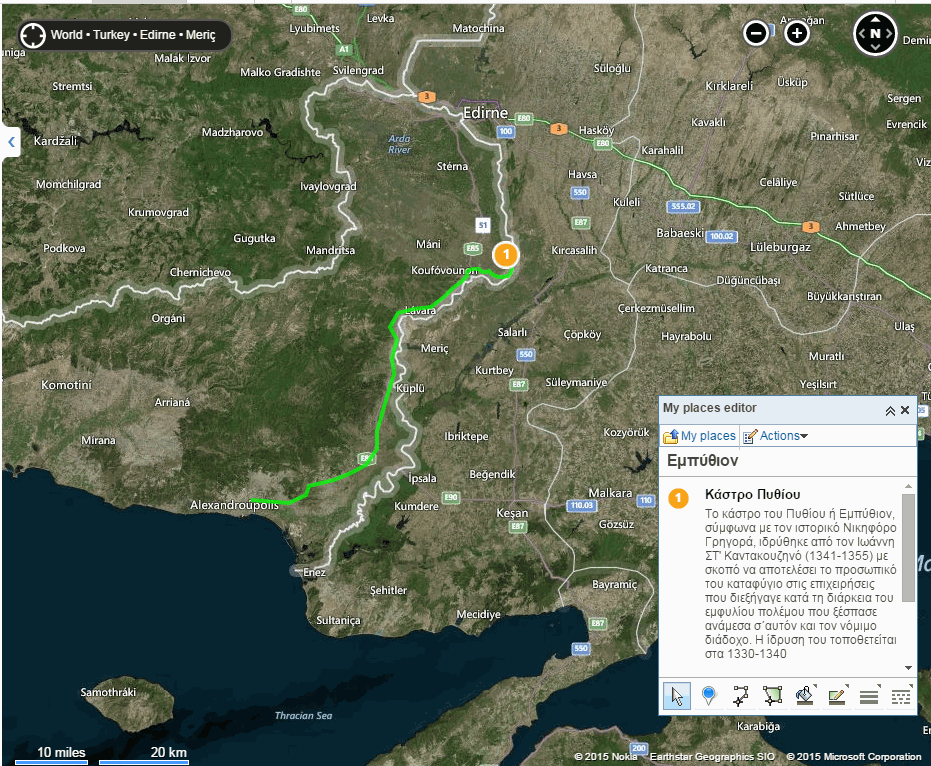931x766 pixels.
Task: Click Edirne in the breadcrumb
Action: point(157,34)
